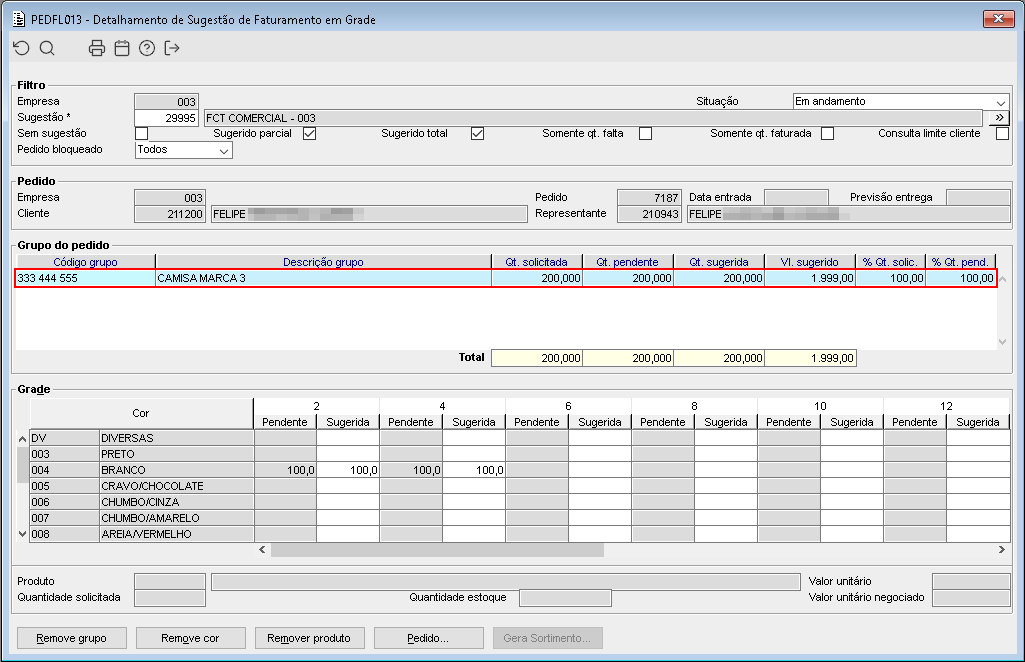Click the double-arrow button beside Sugestão
Image resolution: width=1025 pixels, height=662 pixels.
click(998, 118)
